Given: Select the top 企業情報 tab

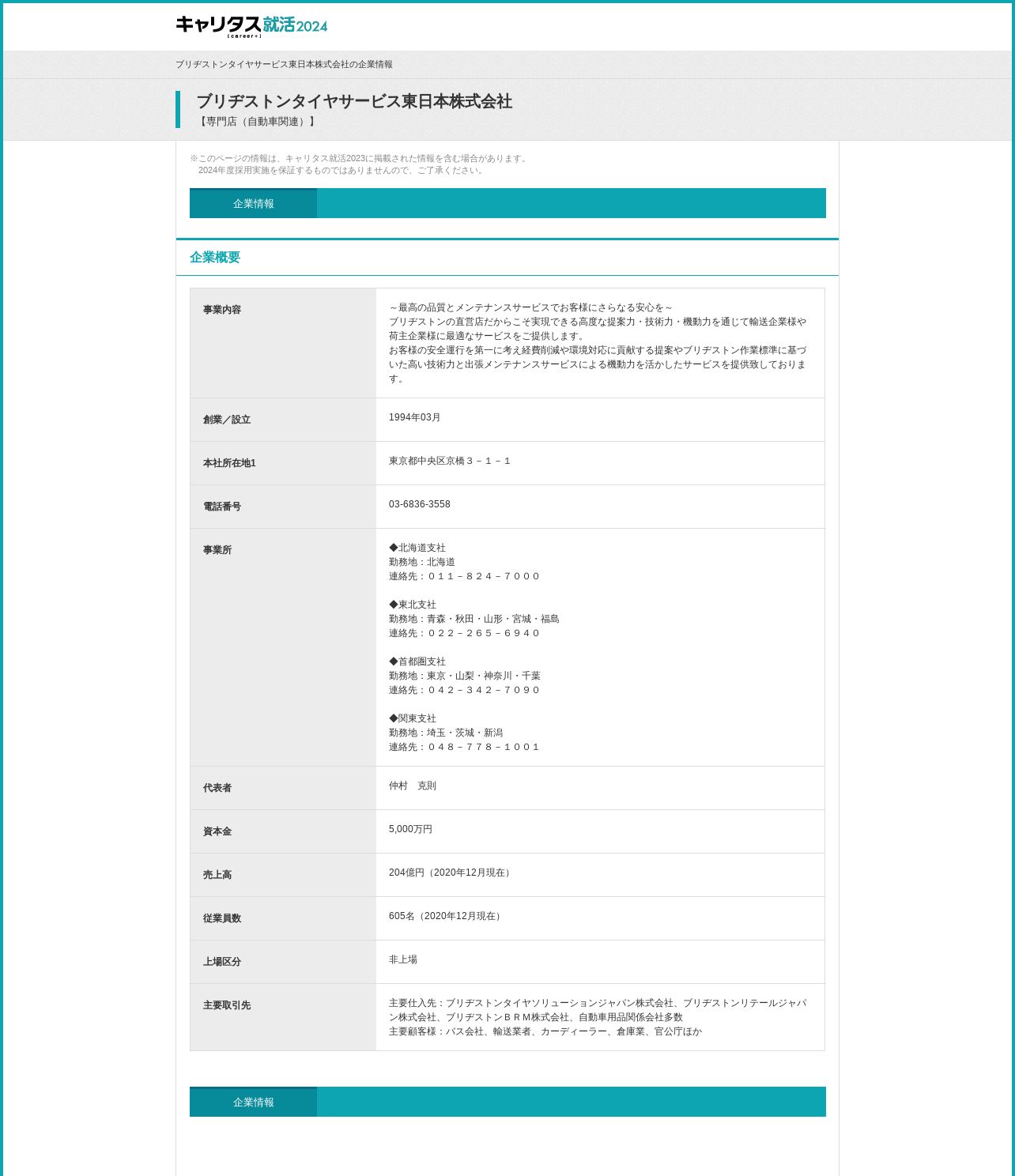Looking at the screenshot, I should 253,204.
